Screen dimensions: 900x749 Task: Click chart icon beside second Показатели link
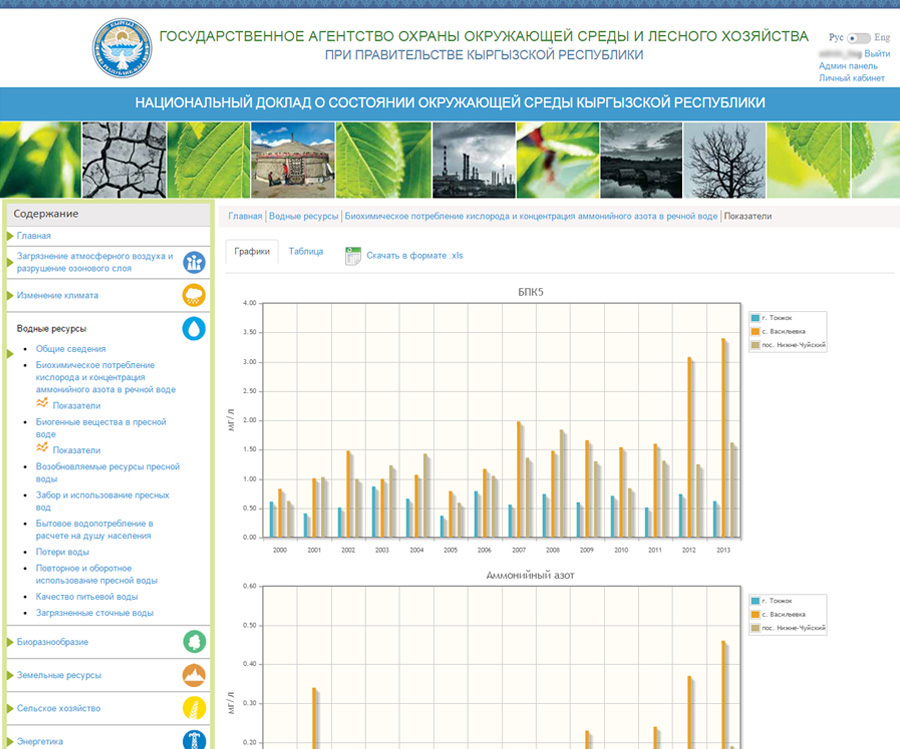tap(42, 448)
